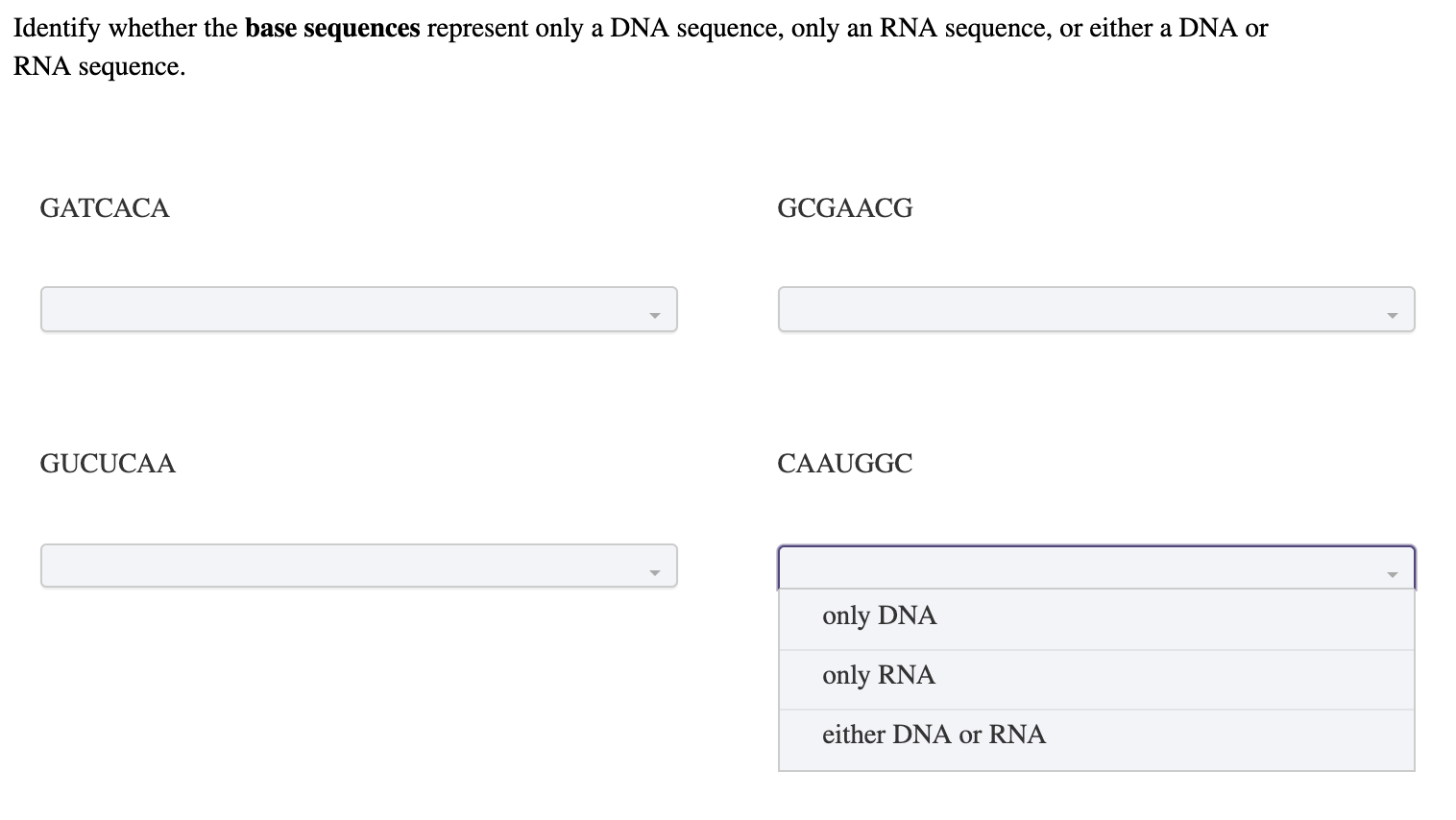Click the dropdown arrow on the CAAUGGC selector
Image resolution: width=1456 pixels, height=820 pixels.
tap(1394, 575)
